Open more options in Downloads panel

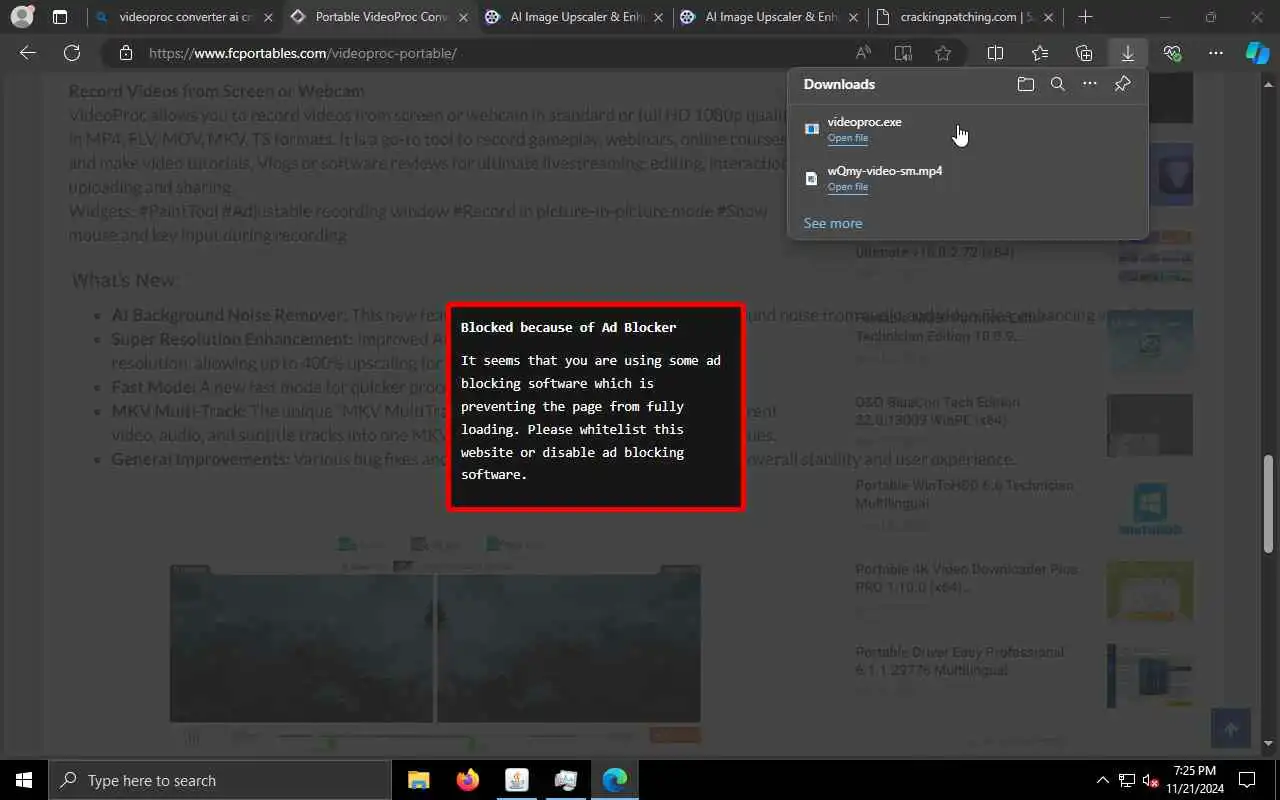tap(1090, 84)
